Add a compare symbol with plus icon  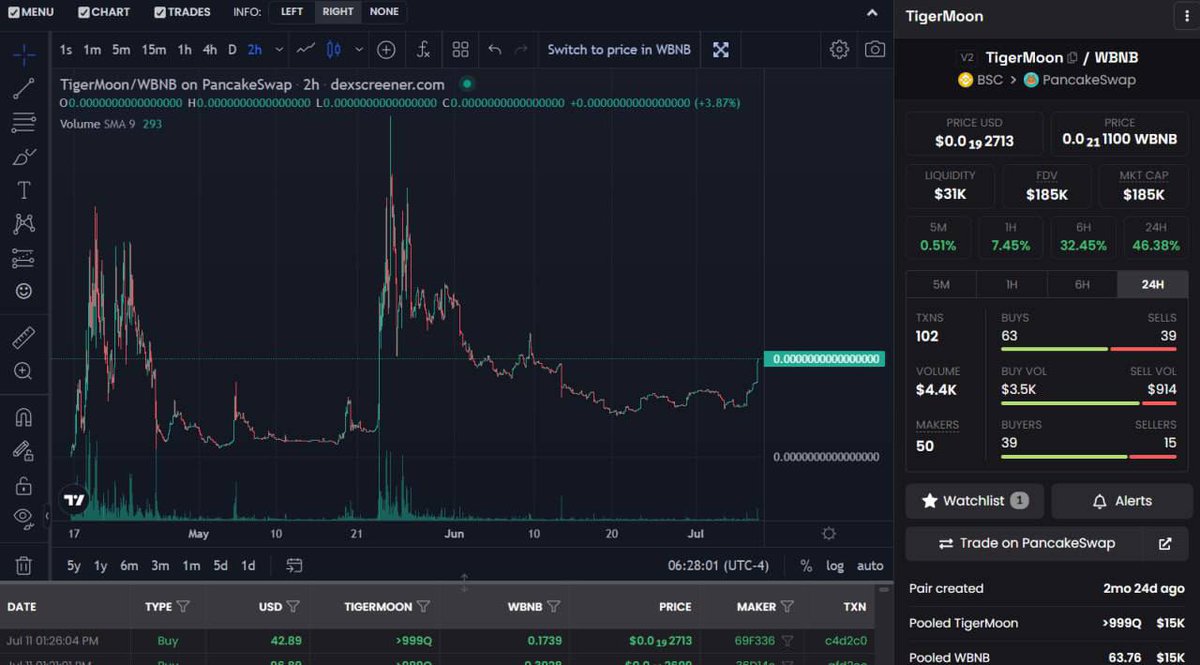[386, 50]
